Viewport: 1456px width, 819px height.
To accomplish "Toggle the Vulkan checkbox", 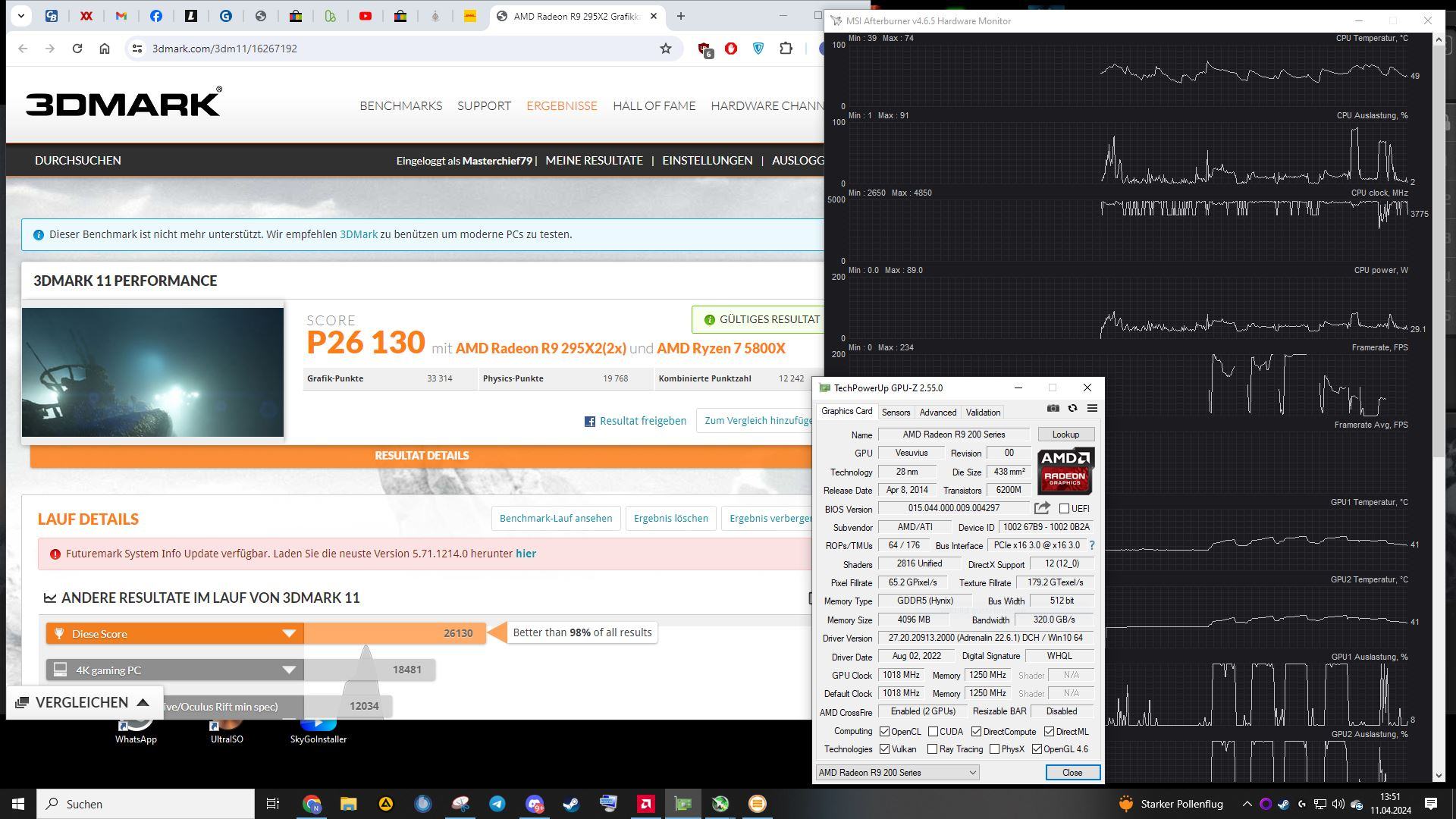I will pyautogui.click(x=884, y=749).
